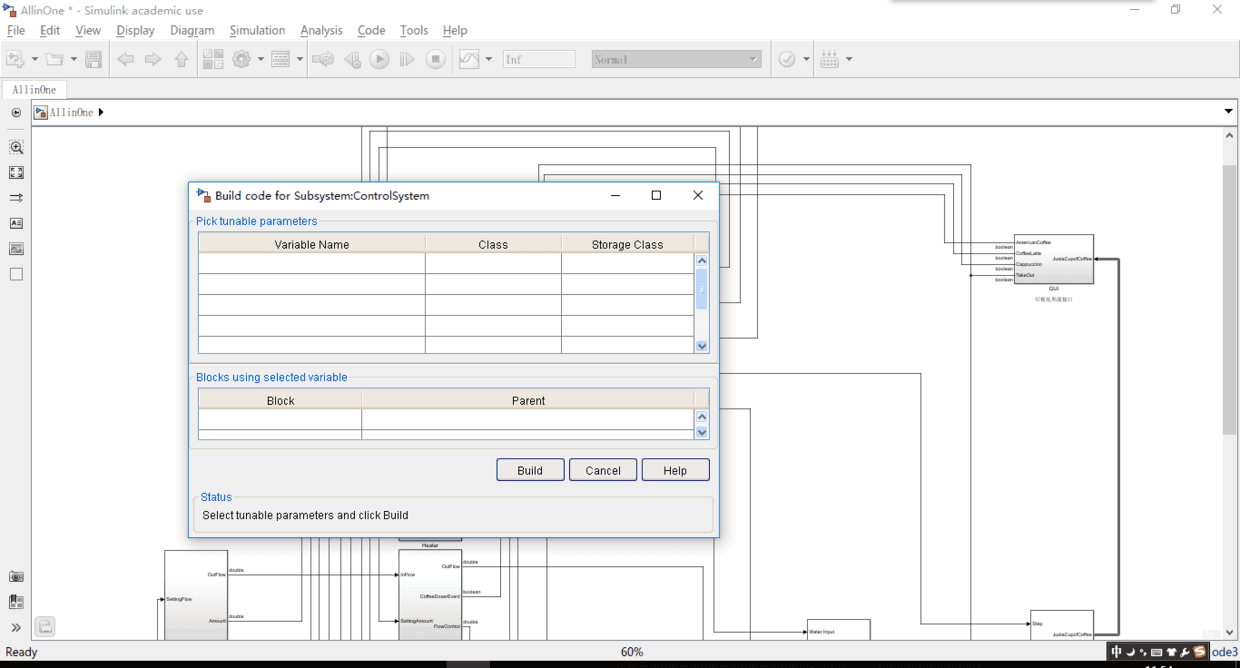The width and height of the screenshot is (1240, 668).
Task: Open the Analysis menu
Action: [x=321, y=31]
